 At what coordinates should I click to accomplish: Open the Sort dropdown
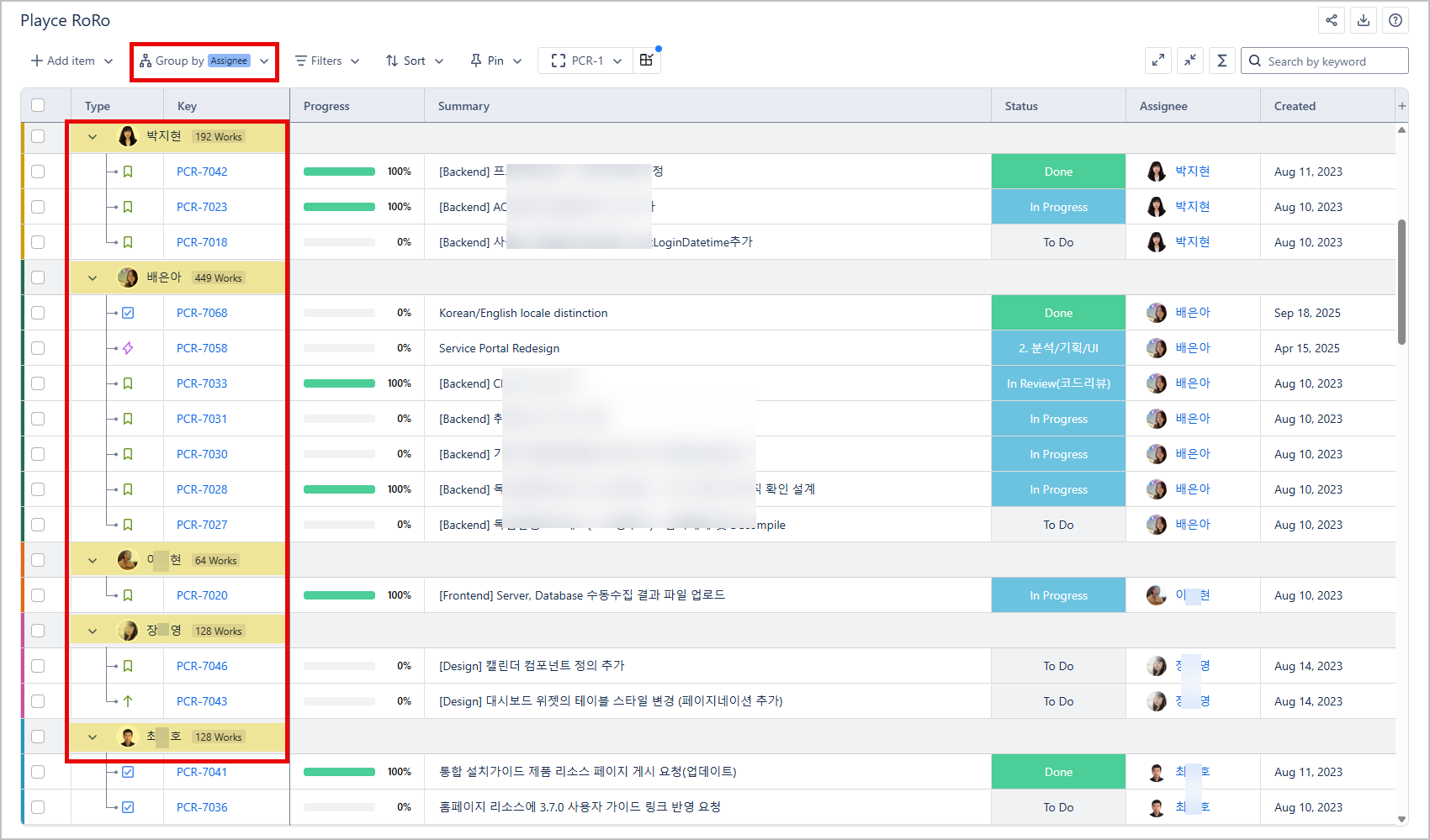(414, 61)
